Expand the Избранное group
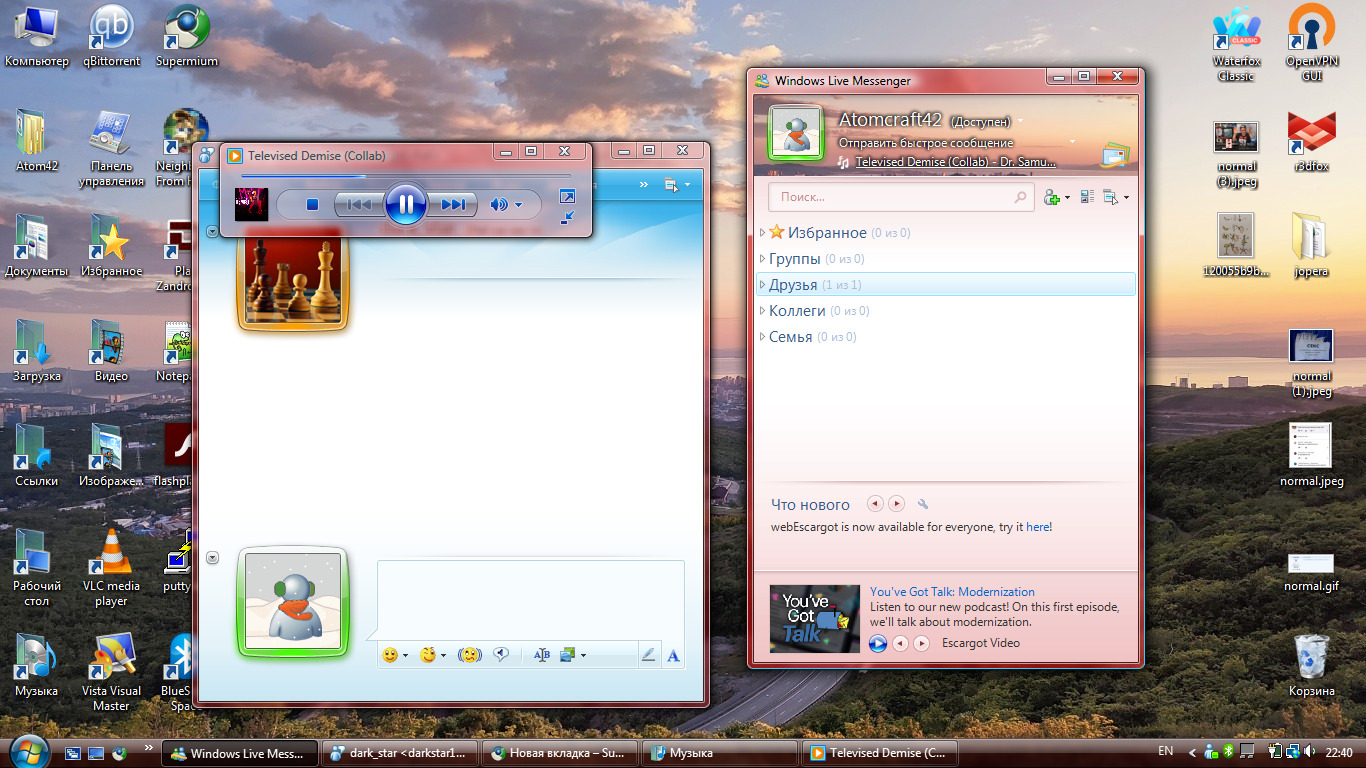The width and height of the screenshot is (1366, 768). pyautogui.click(x=762, y=233)
